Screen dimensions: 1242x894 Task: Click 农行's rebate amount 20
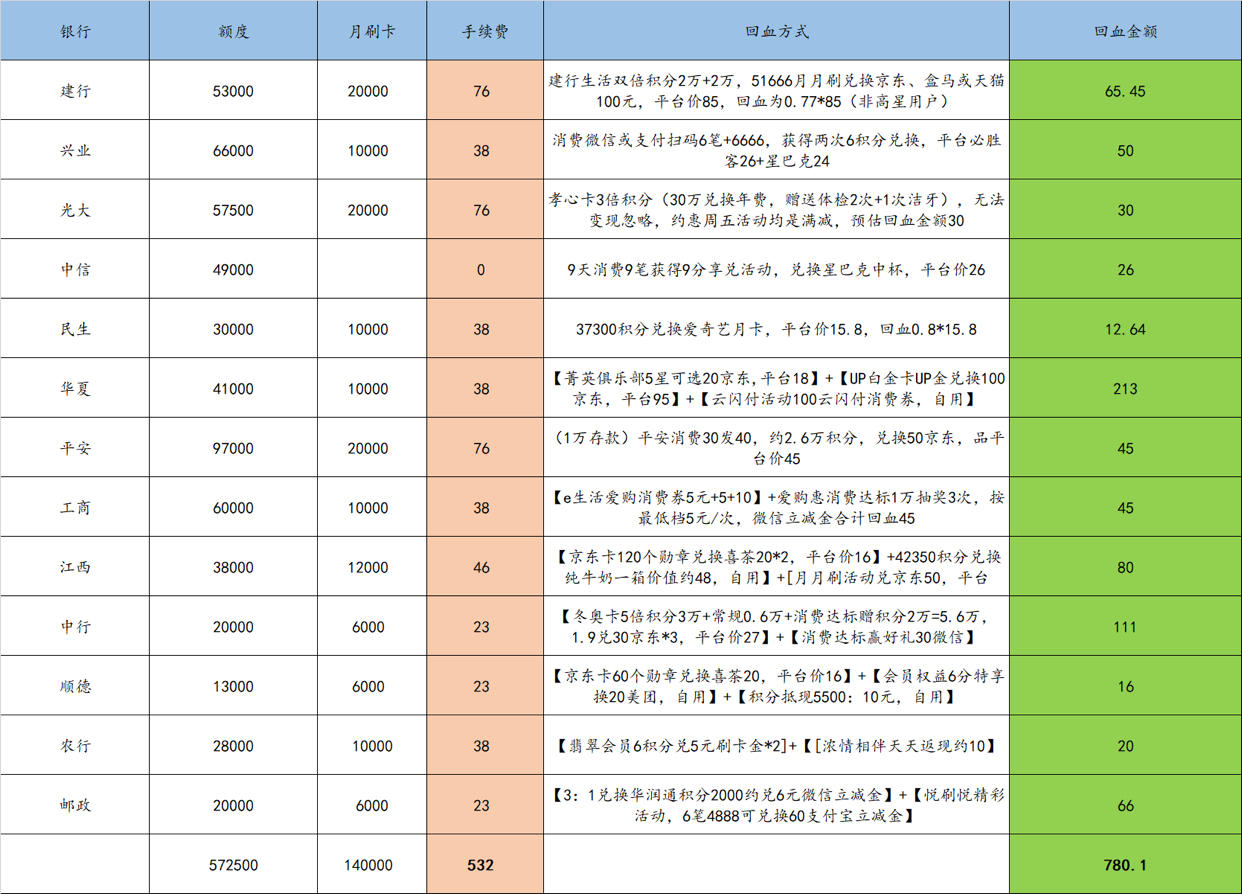1125,745
